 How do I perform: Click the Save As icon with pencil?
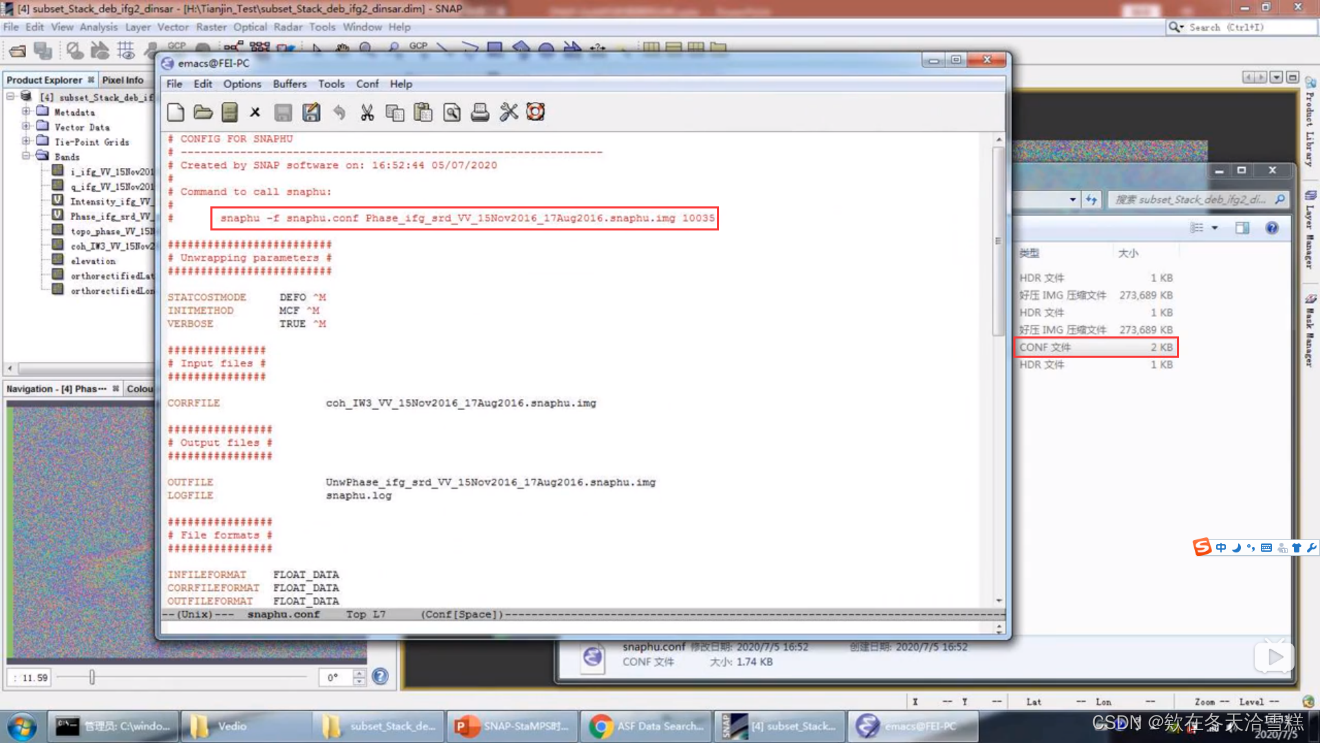click(311, 112)
